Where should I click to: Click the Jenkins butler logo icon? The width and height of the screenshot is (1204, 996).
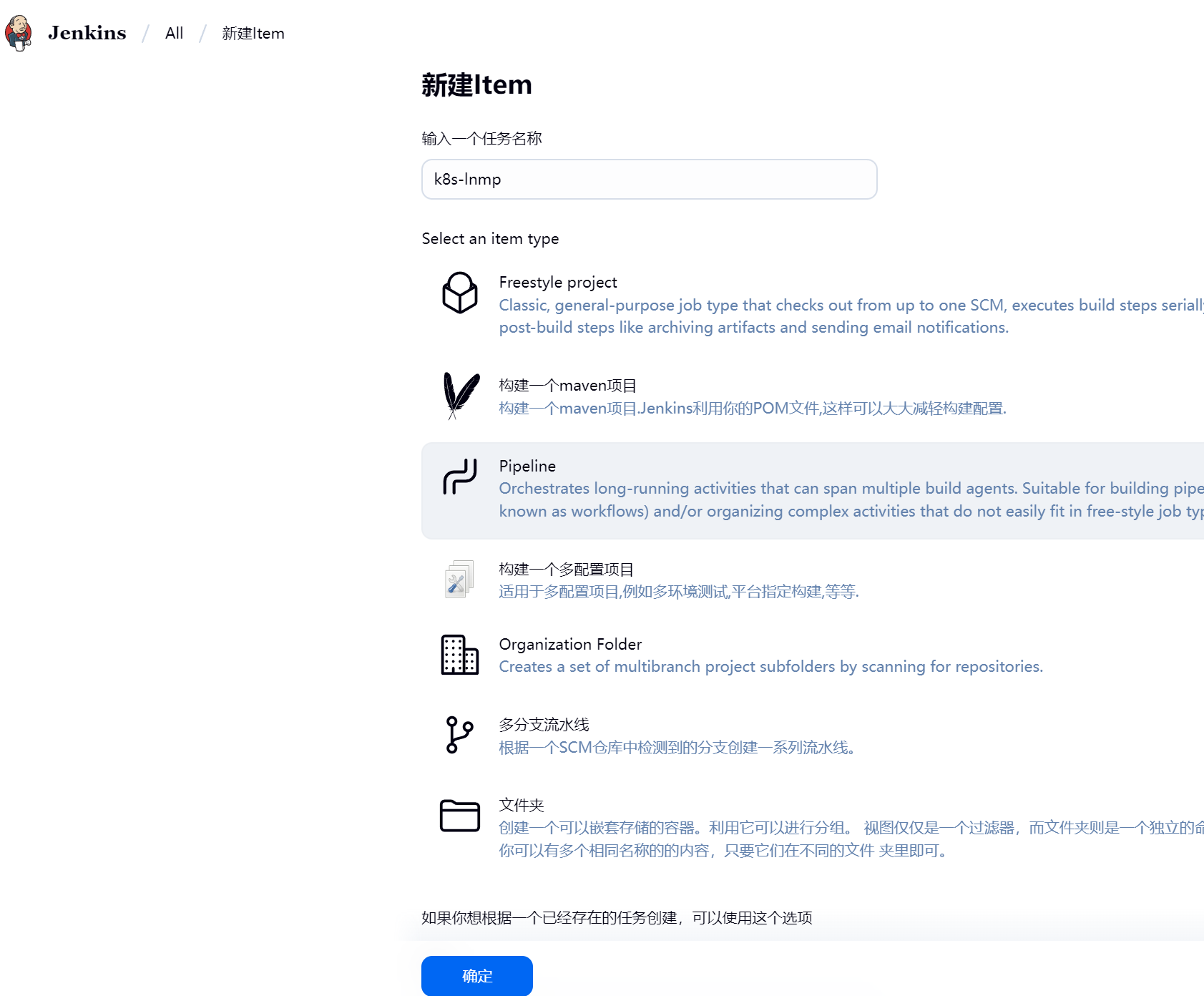coord(19,33)
